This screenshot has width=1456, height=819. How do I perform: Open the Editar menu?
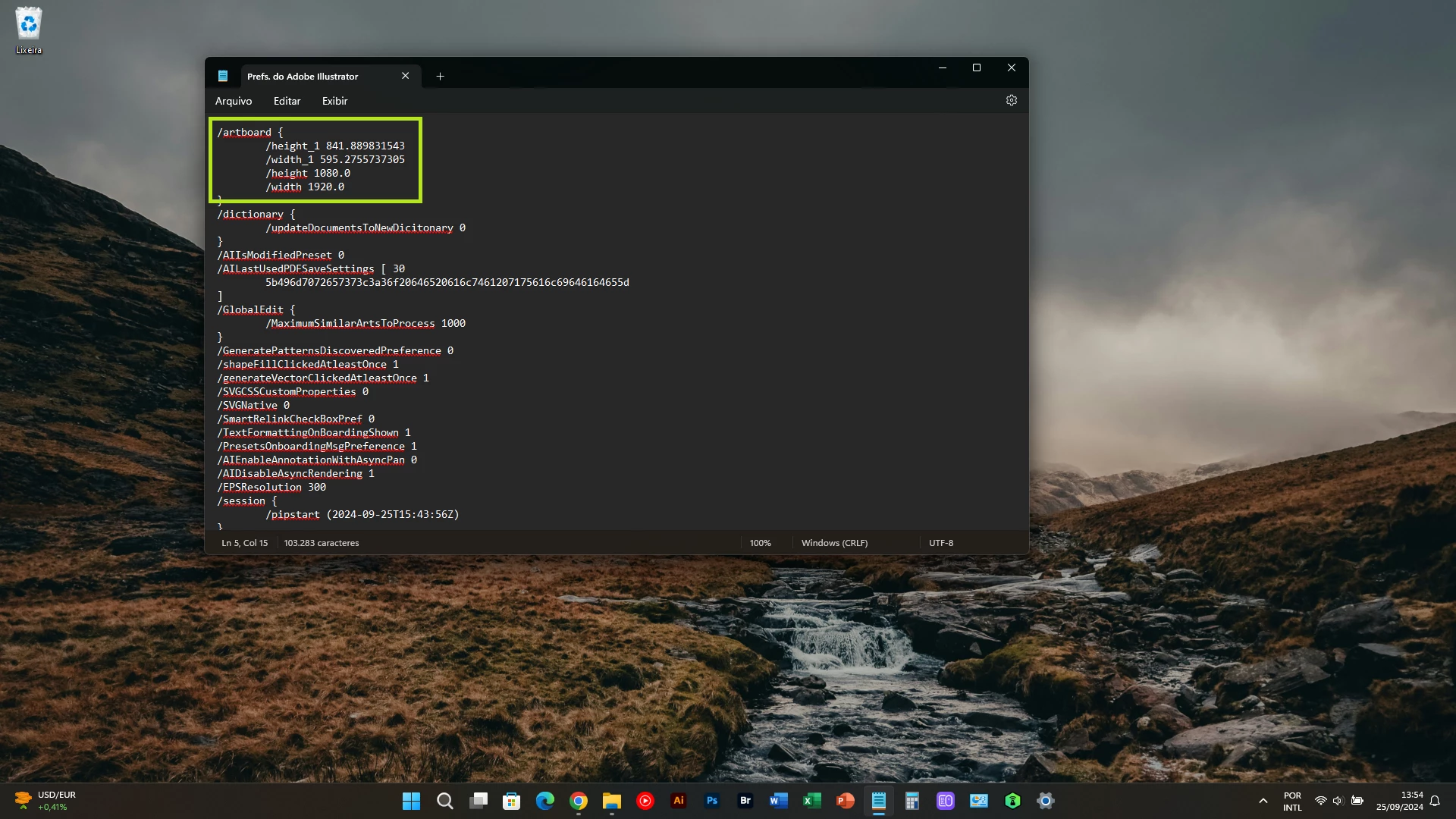(287, 101)
